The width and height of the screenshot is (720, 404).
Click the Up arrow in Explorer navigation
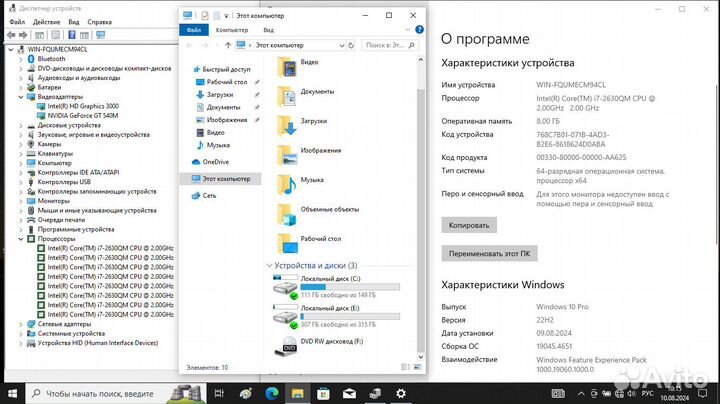[228, 45]
